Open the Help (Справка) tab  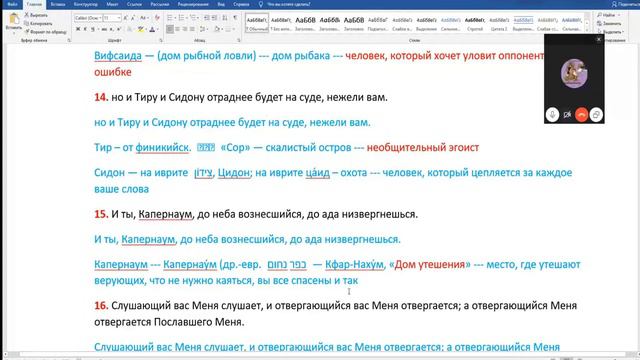[x=241, y=4]
